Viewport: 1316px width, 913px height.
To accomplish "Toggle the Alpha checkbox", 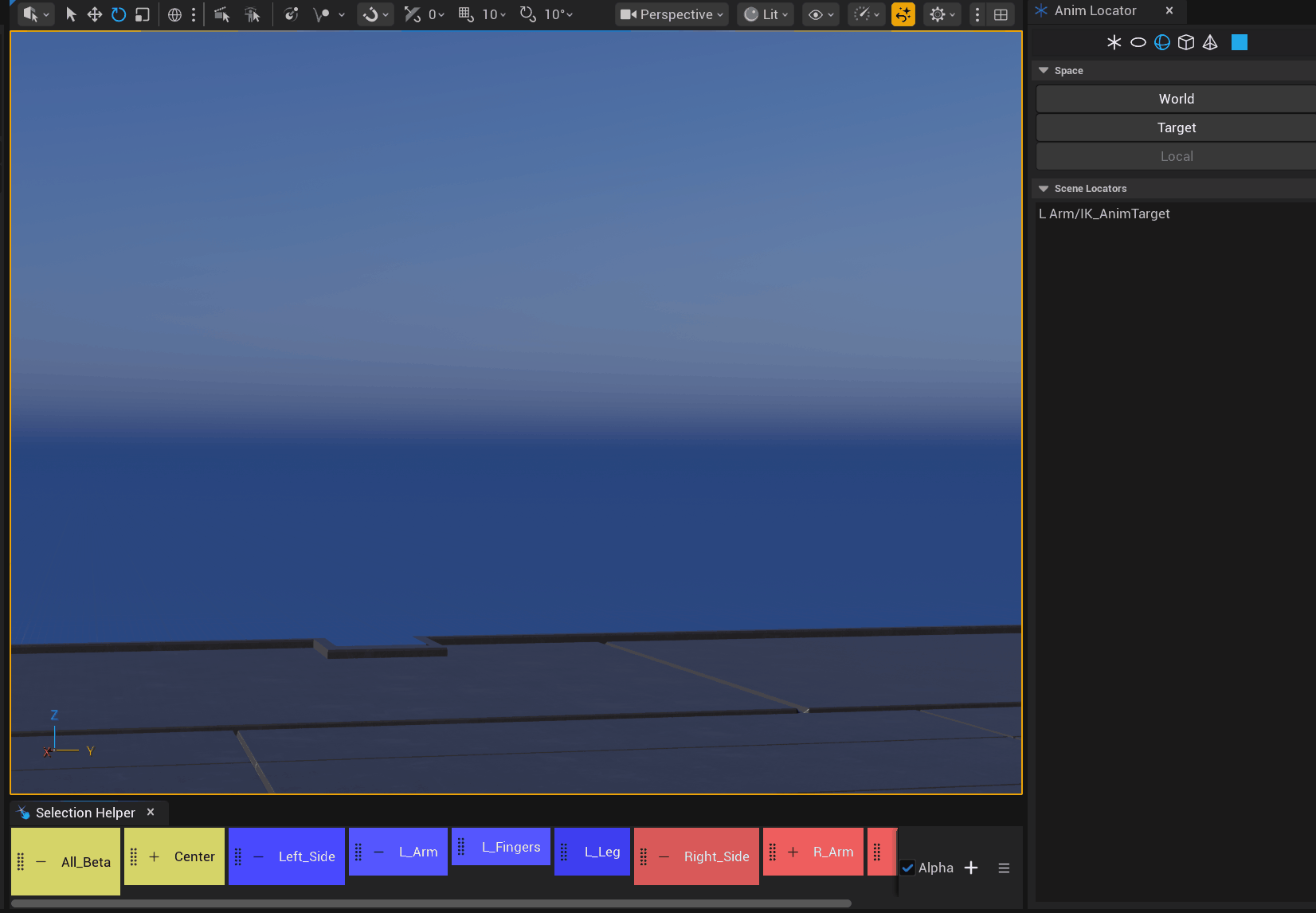I will click(x=907, y=868).
